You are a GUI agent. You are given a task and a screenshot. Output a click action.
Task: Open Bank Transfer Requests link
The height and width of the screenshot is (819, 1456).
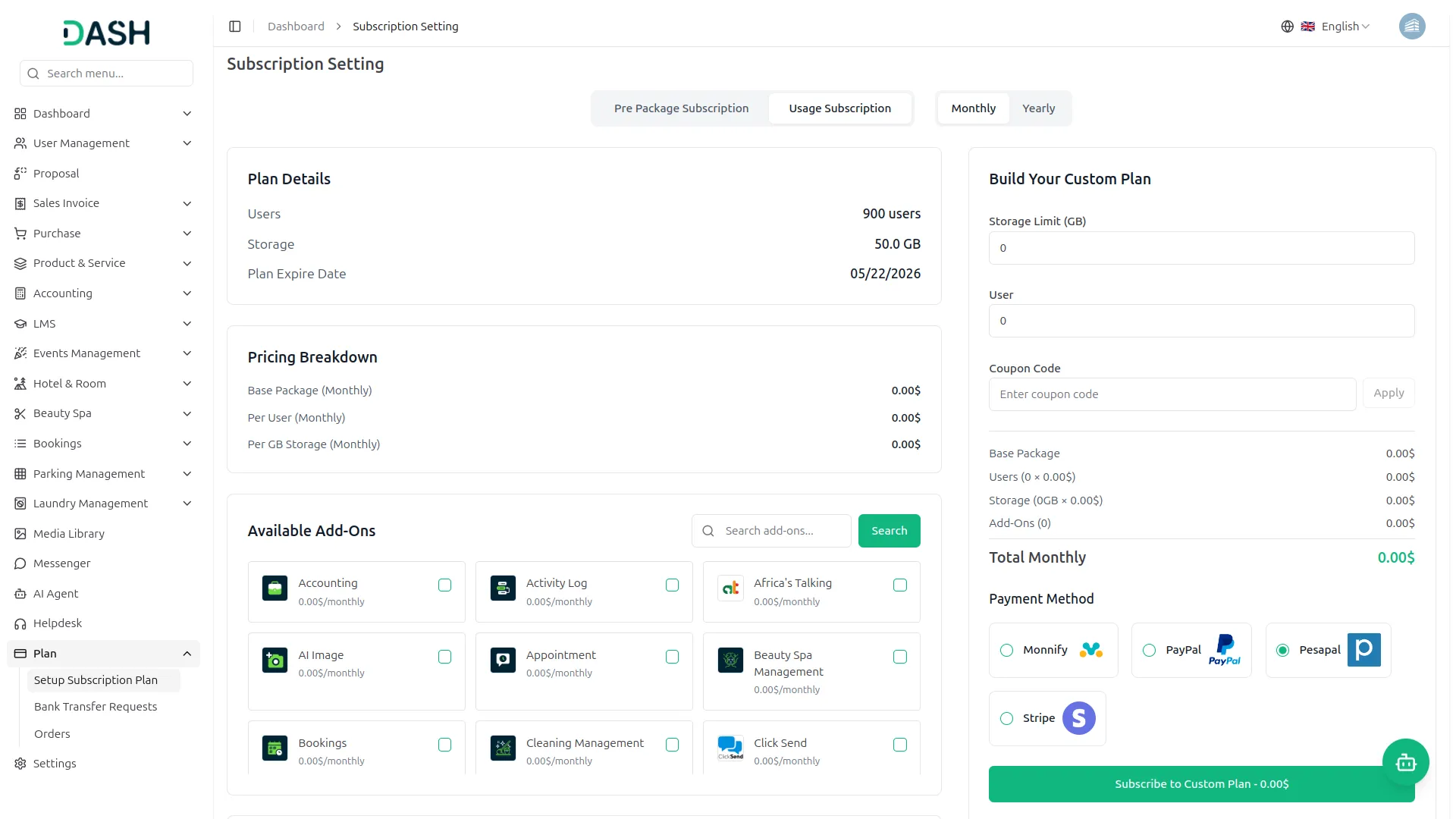pyautogui.click(x=96, y=707)
